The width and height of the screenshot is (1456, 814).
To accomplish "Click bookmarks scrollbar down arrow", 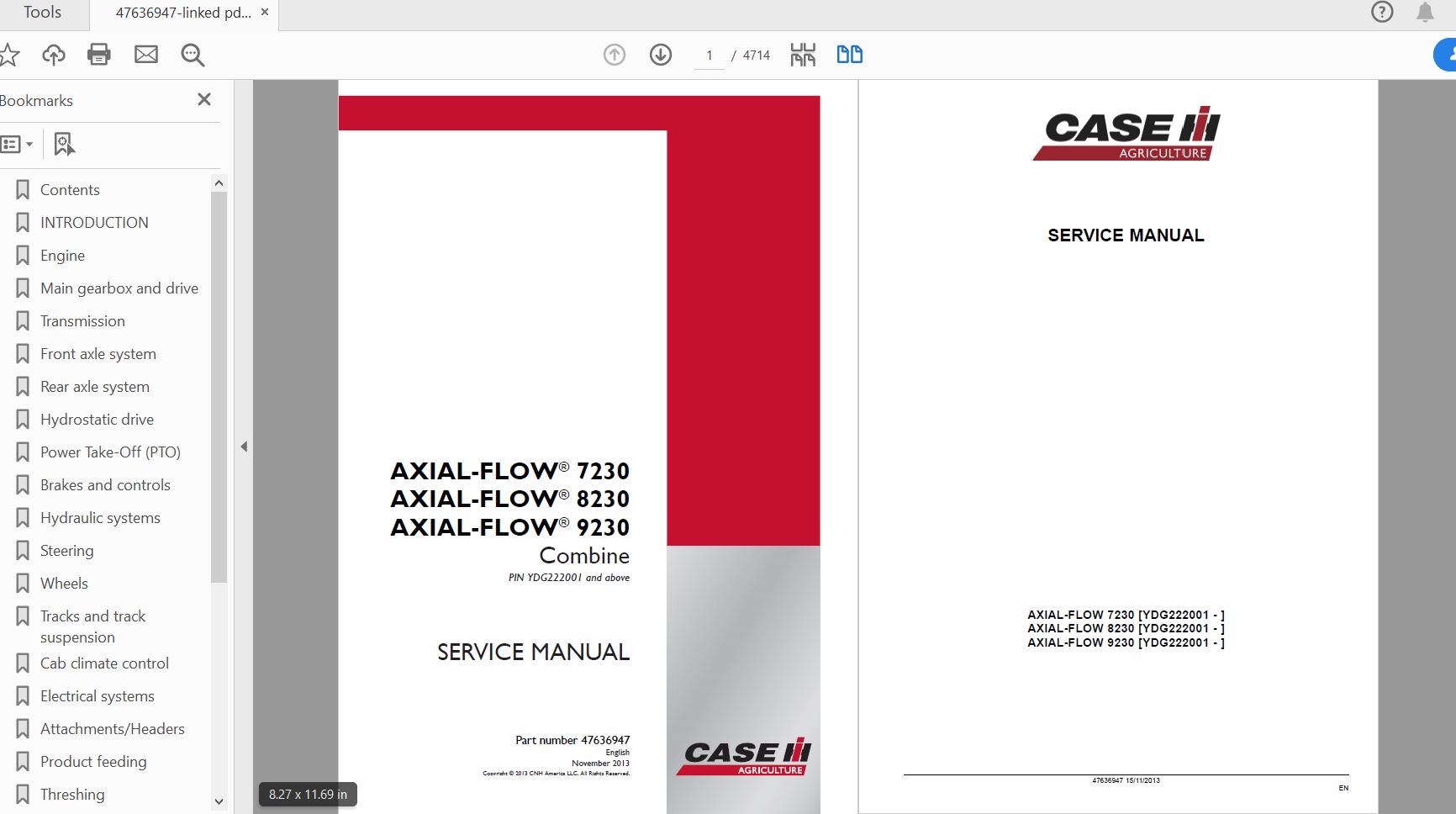I will (x=219, y=801).
